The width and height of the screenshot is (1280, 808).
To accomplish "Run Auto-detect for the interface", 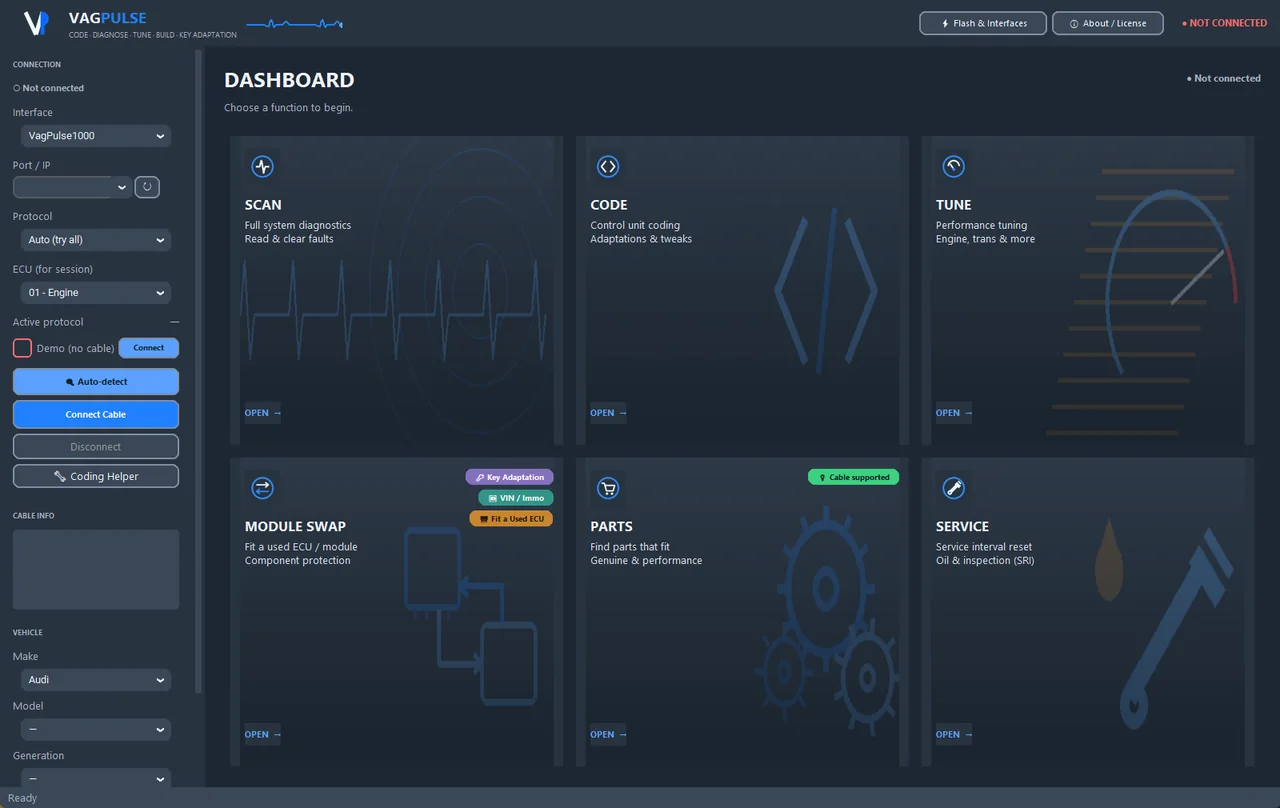I will coord(96,381).
